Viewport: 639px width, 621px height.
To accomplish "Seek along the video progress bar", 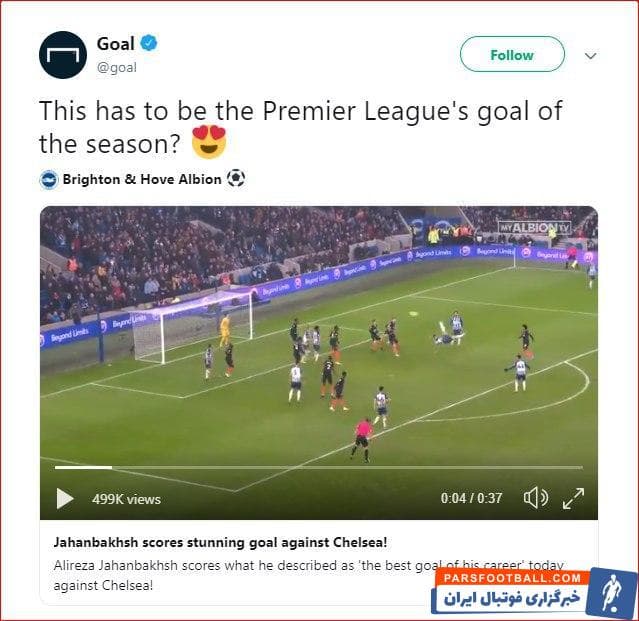I will [x=319, y=467].
